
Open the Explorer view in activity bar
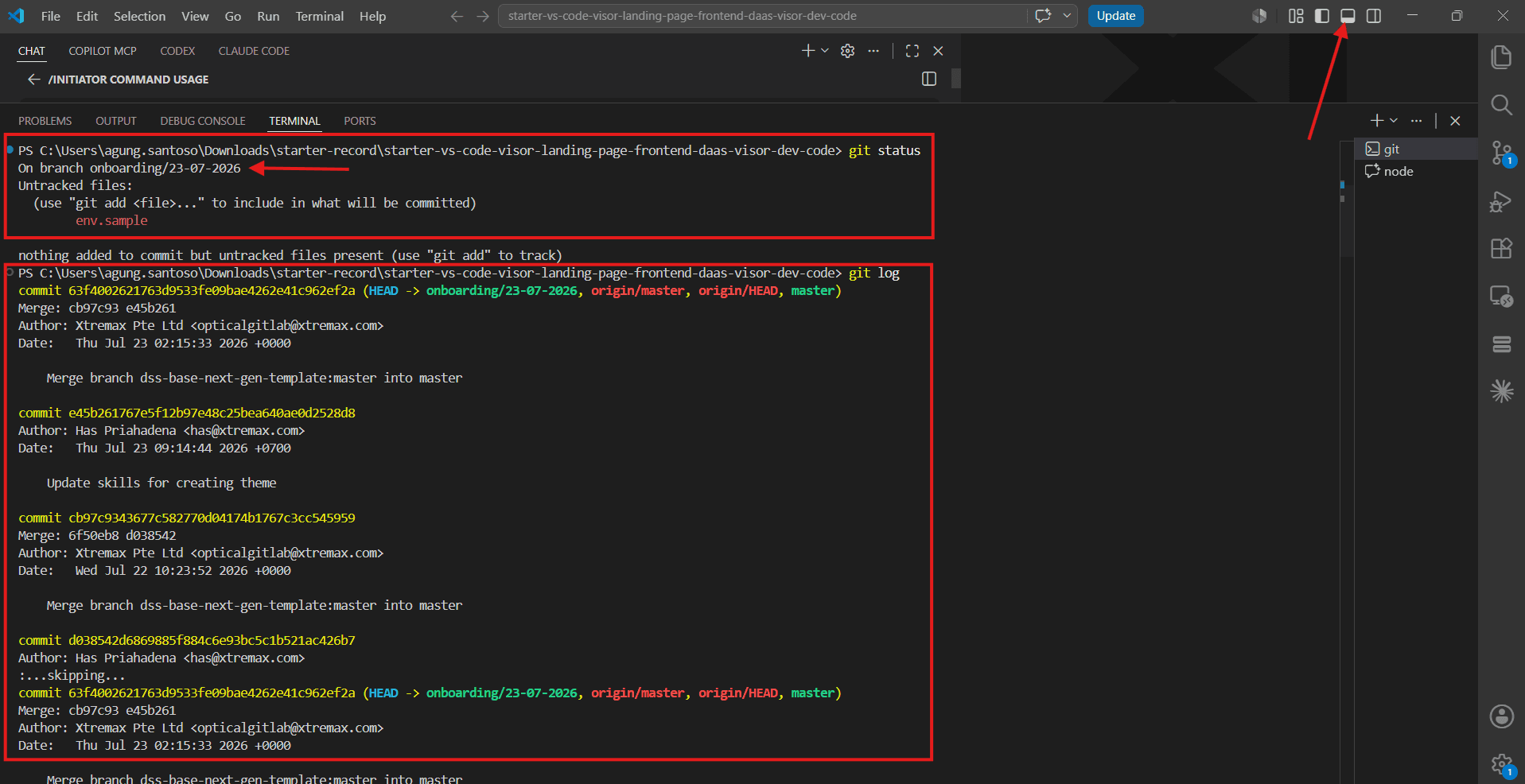1501,57
